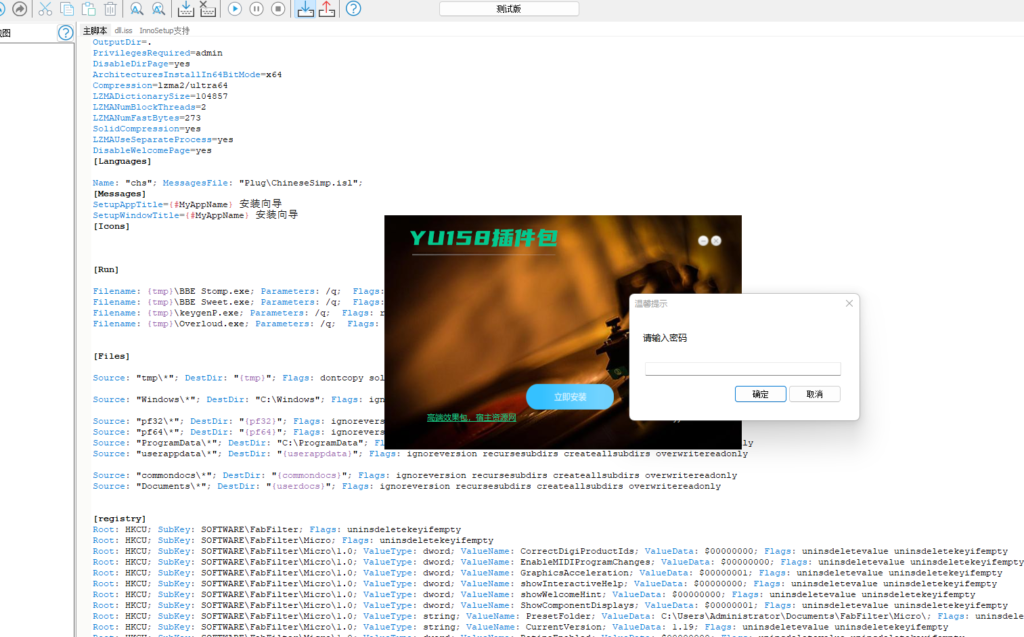The height and width of the screenshot is (637, 1024).
Task: Open the InnoSetup支持 tab
Action: tap(164, 31)
